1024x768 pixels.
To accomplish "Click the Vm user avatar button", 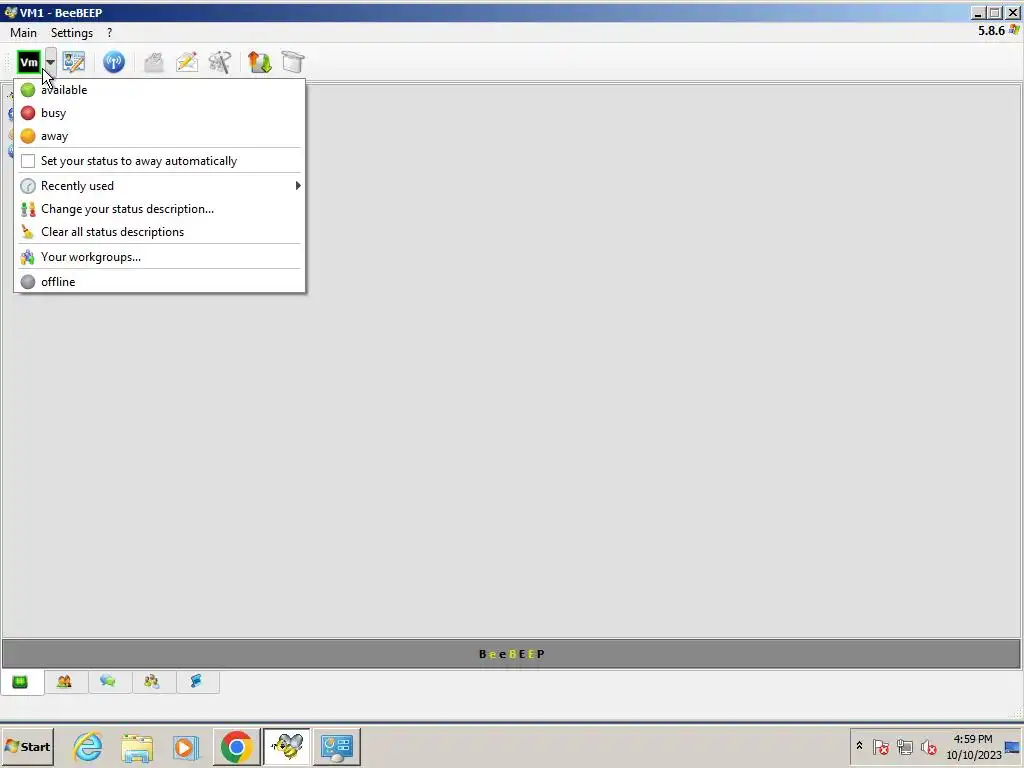I will [x=29, y=62].
